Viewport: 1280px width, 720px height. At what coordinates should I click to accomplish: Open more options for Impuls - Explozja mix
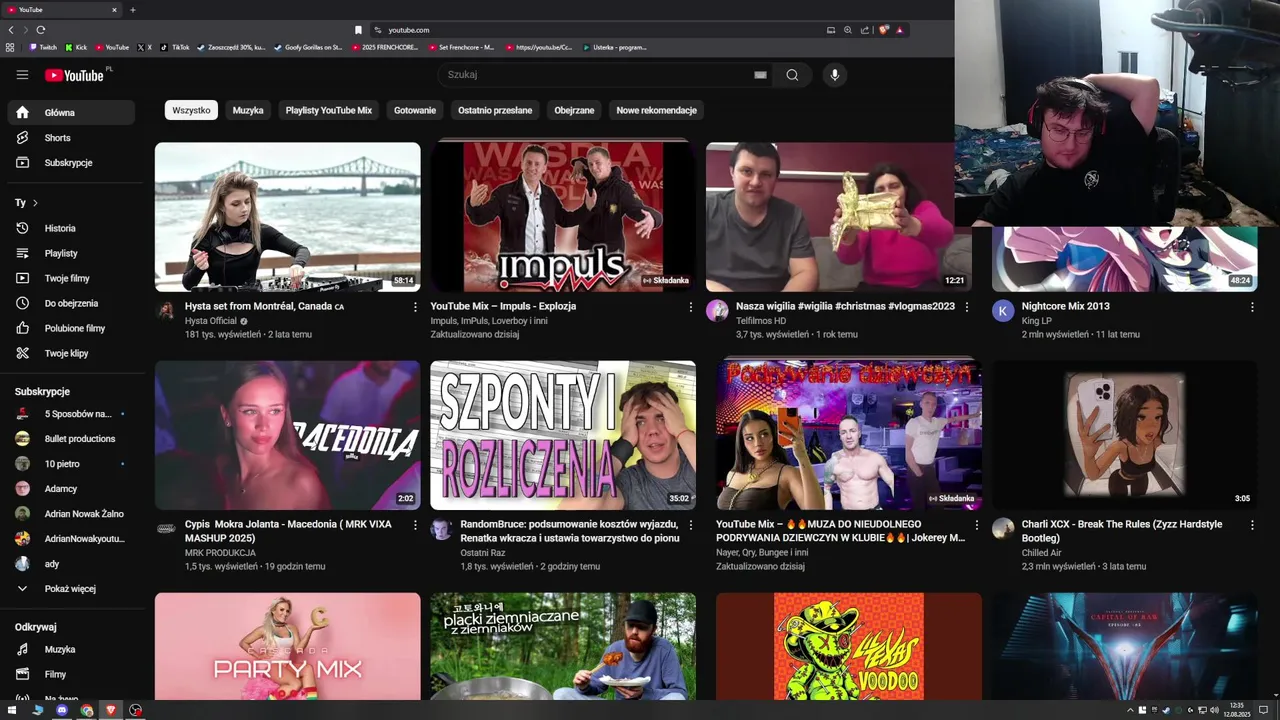[x=690, y=307]
